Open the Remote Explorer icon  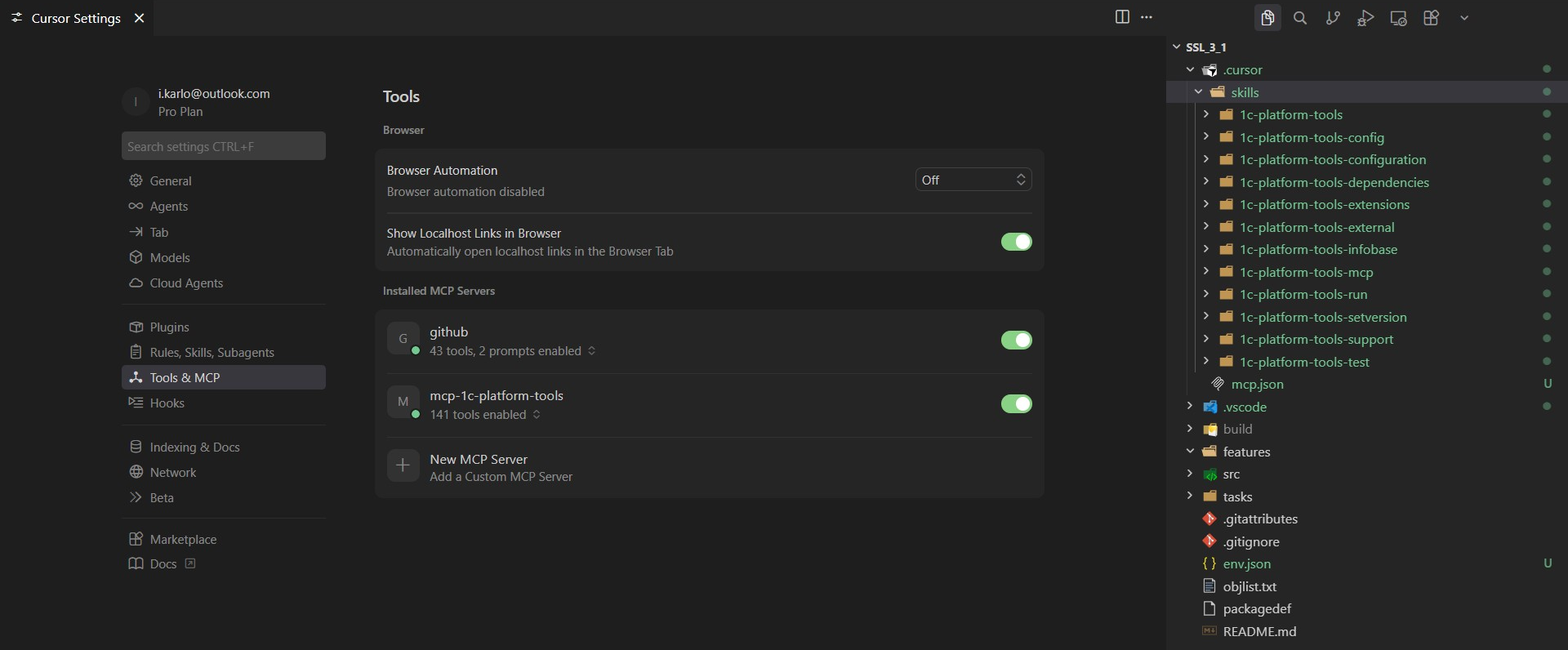pos(1398,18)
